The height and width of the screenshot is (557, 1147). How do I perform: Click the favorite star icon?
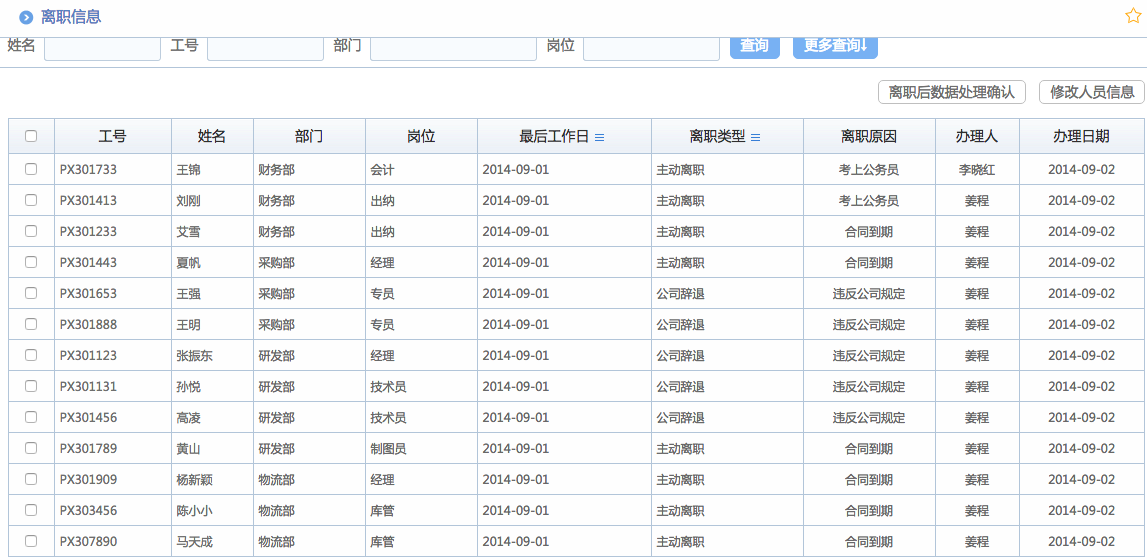tap(1133, 16)
